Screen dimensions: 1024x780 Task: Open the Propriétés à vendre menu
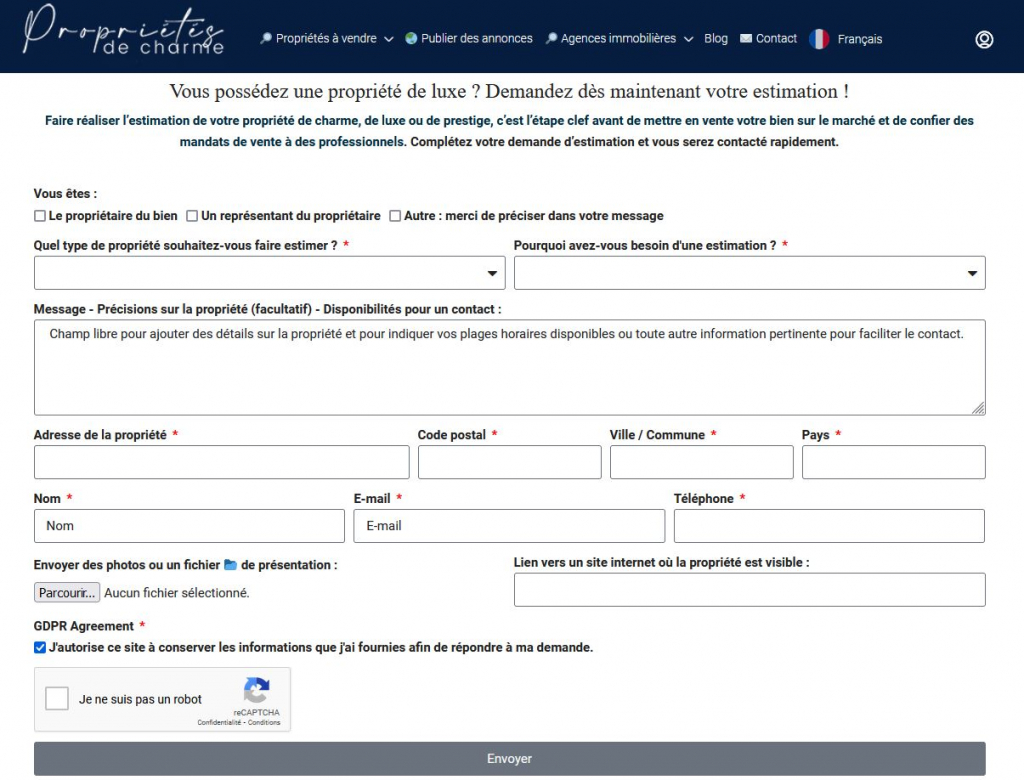click(326, 39)
